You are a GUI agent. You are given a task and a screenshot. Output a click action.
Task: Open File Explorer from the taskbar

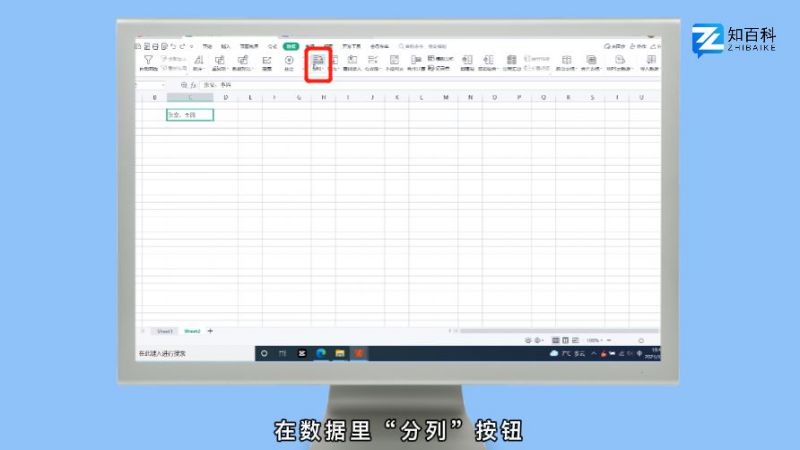[x=340, y=353]
